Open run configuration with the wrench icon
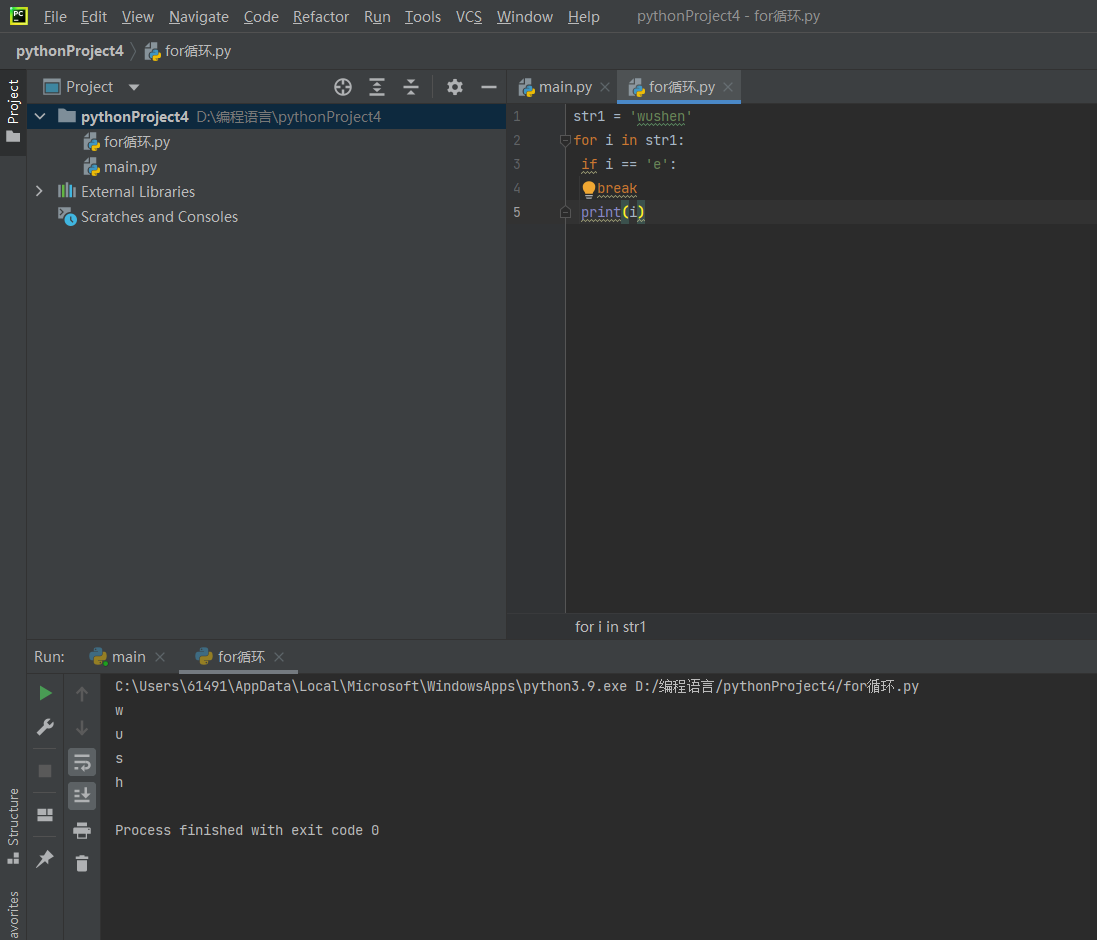 (x=45, y=727)
